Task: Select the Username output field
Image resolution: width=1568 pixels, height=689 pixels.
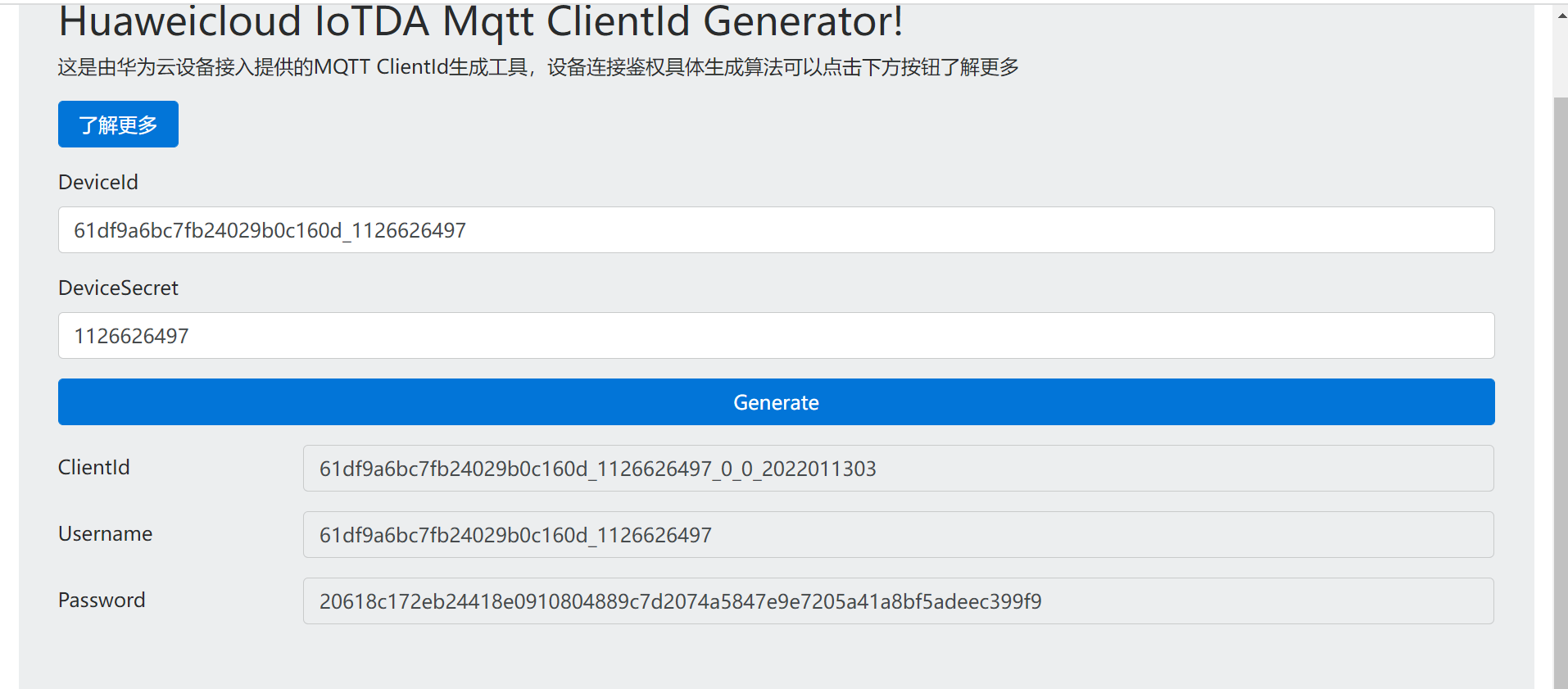Action: (x=898, y=535)
